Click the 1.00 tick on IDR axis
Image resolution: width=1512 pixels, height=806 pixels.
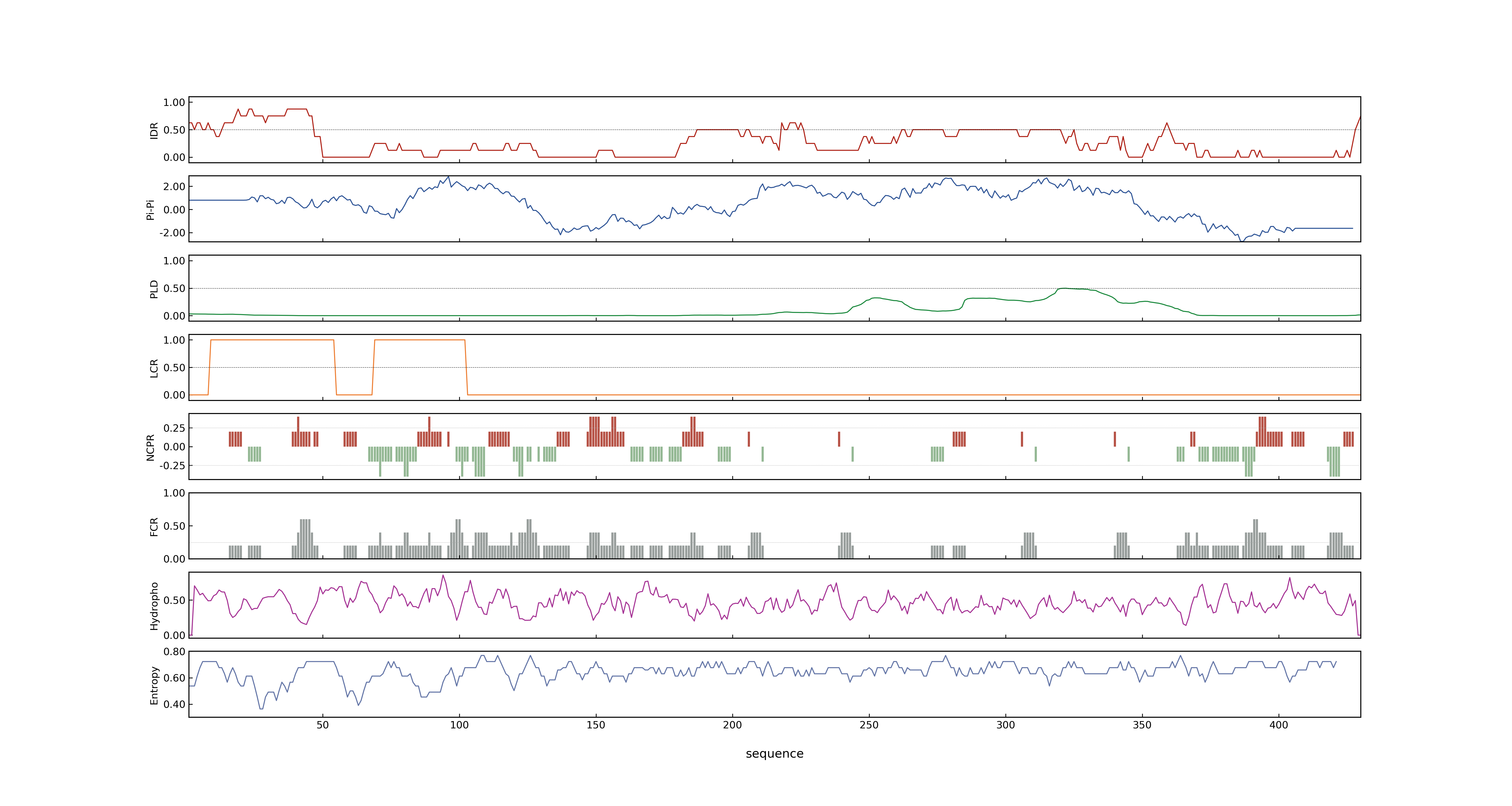coord(174,103)
